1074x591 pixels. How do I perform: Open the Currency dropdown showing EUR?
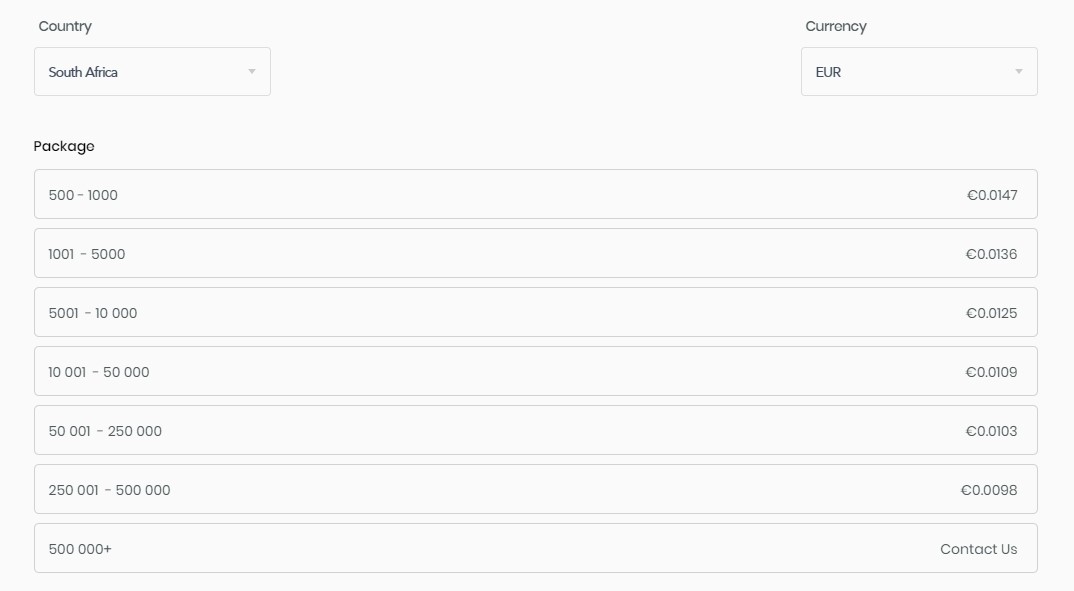click(919, 71)
